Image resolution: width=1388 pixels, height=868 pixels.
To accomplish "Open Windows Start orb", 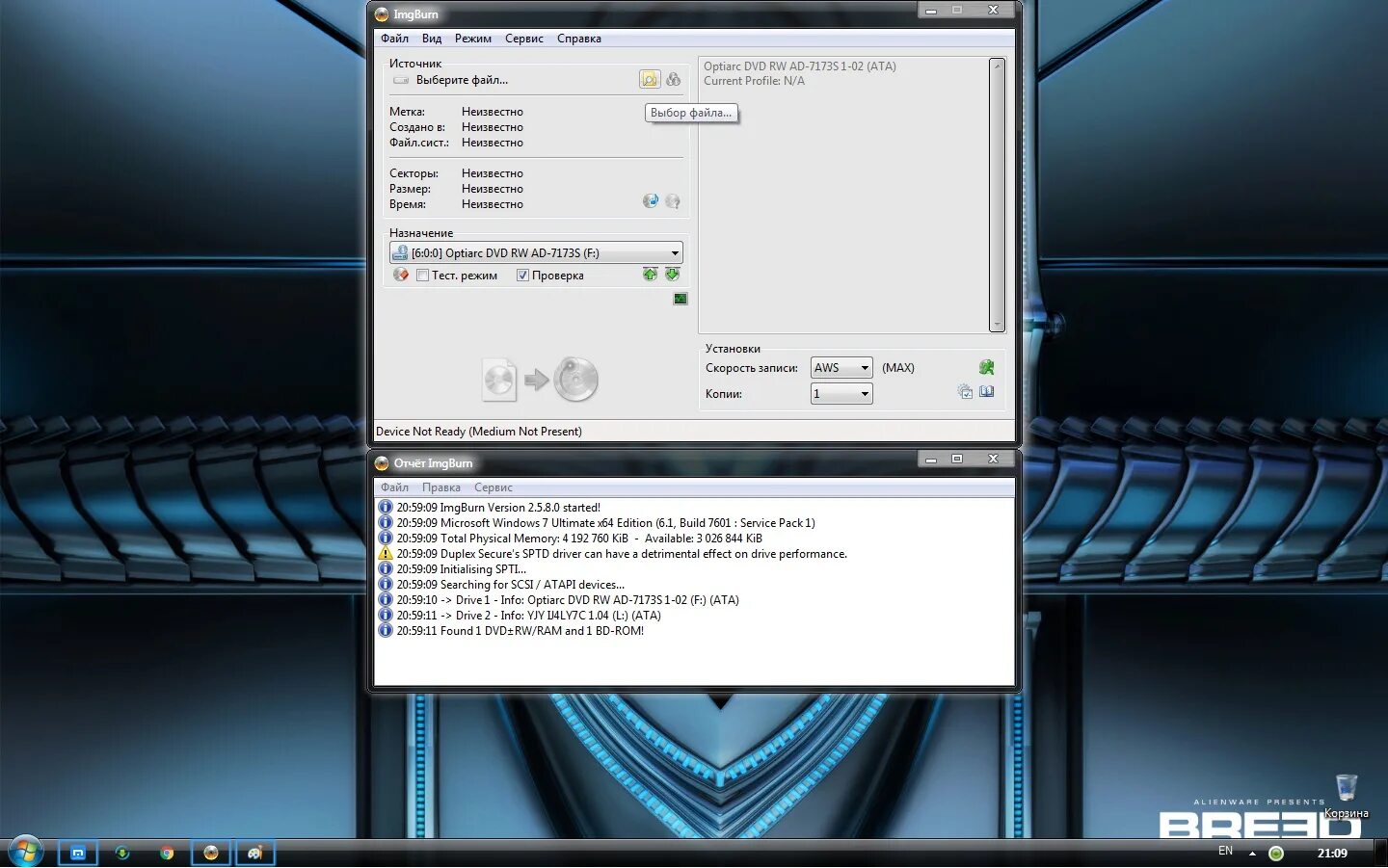I will pyautogui.click(x=26, y=852).
